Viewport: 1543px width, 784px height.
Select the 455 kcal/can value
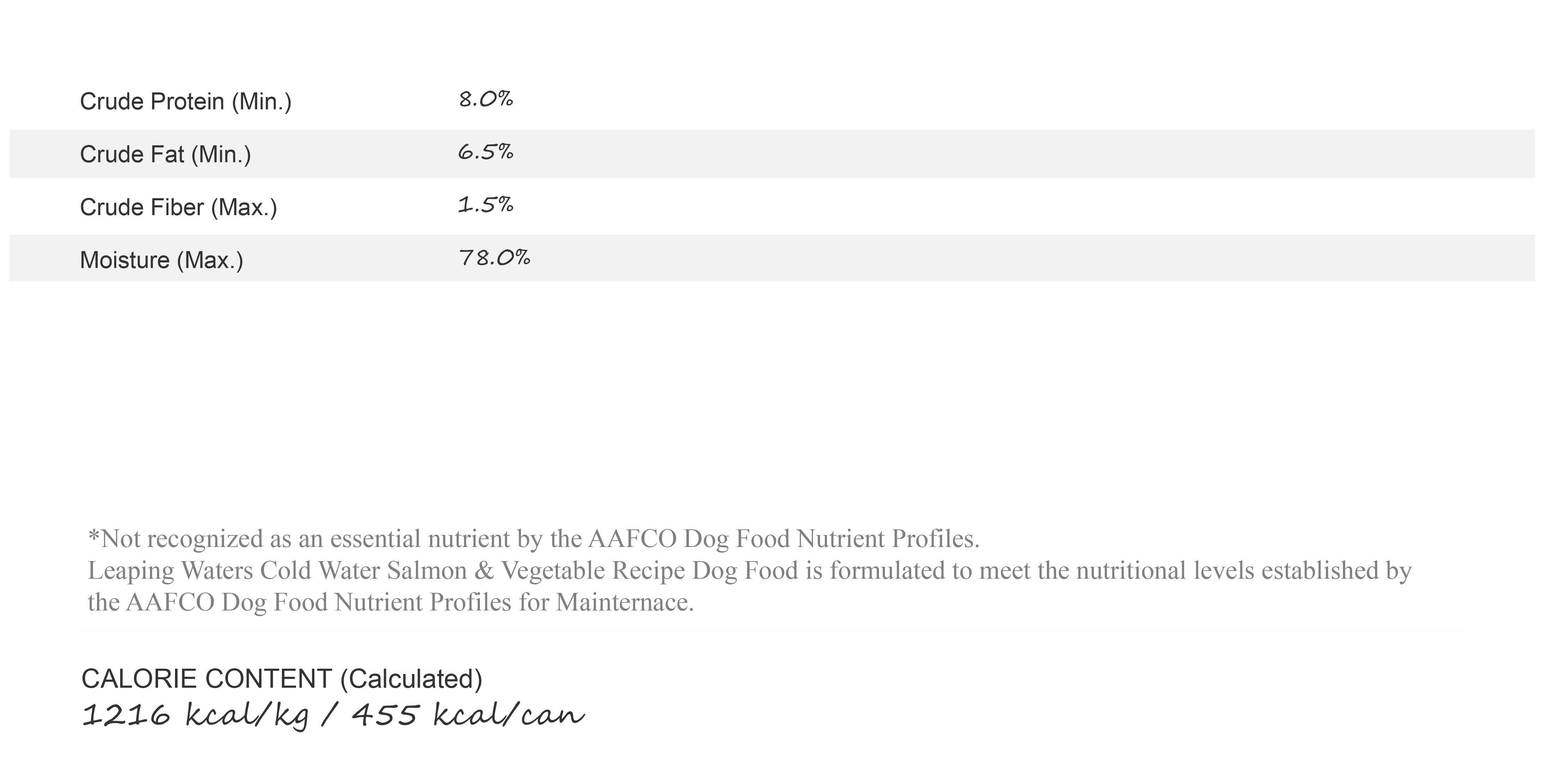click(x=468, y=715)
